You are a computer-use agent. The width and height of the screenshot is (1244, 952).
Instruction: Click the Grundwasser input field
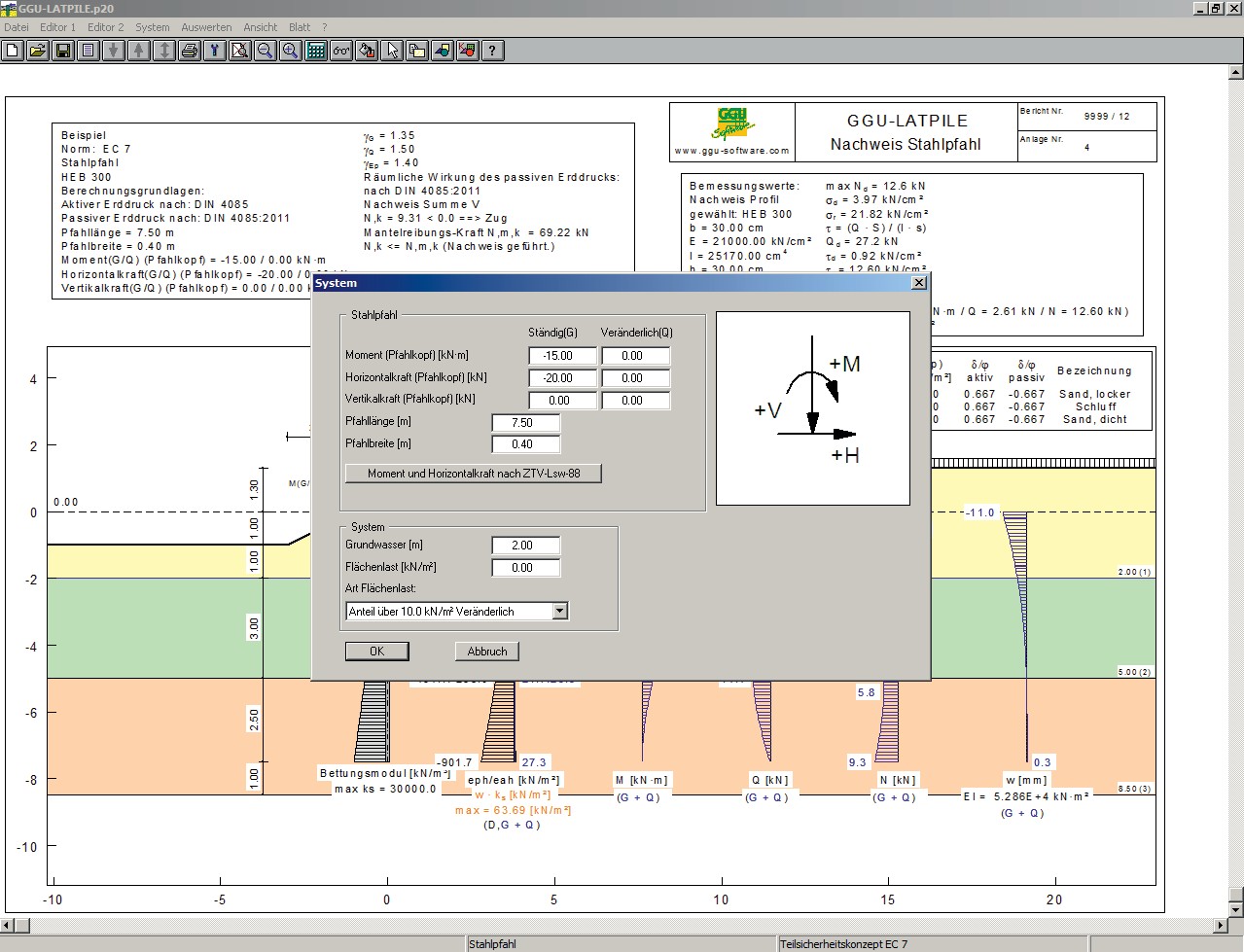[x=526, y=546]
